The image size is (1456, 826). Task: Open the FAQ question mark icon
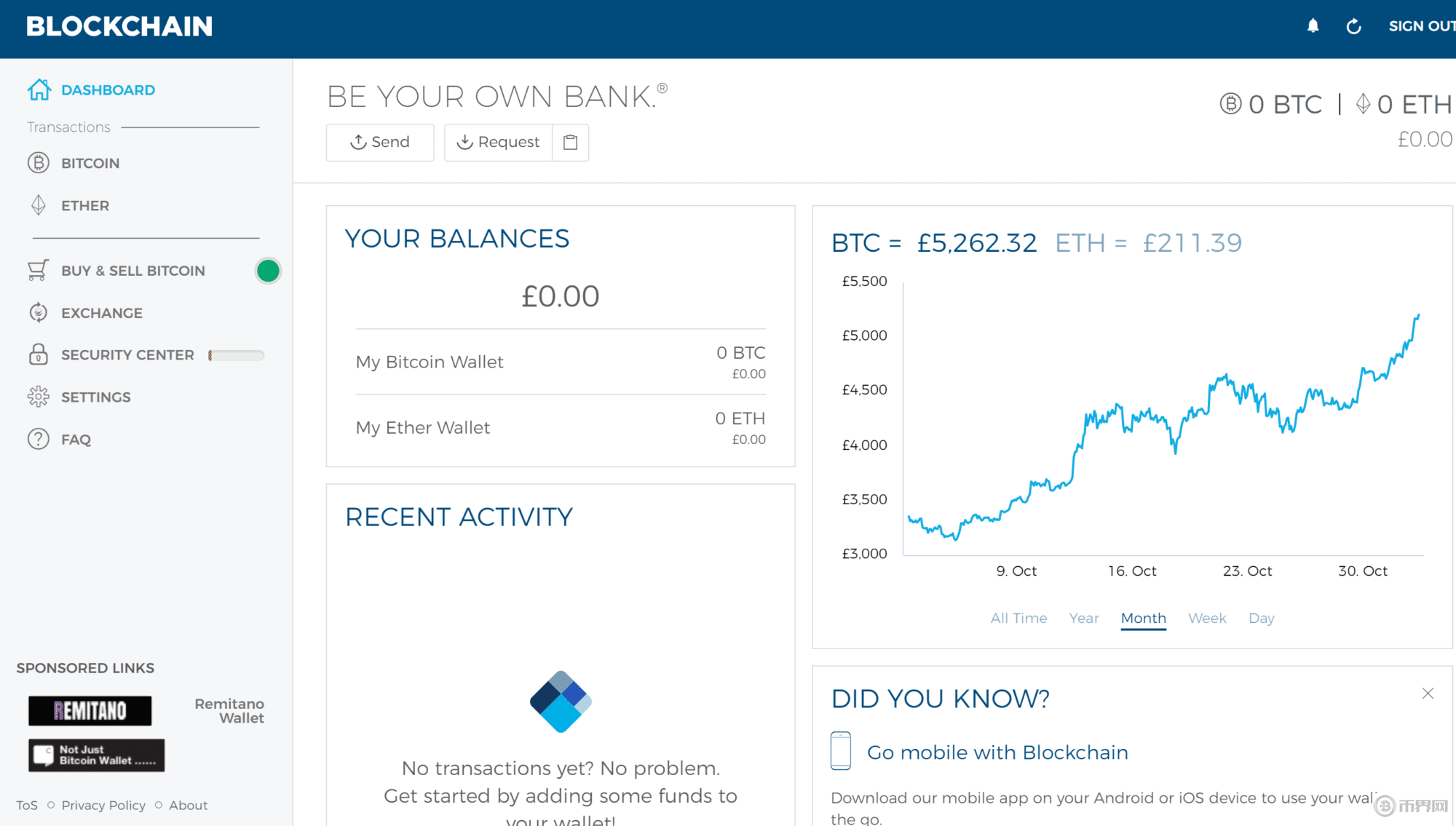coord(39,439)
